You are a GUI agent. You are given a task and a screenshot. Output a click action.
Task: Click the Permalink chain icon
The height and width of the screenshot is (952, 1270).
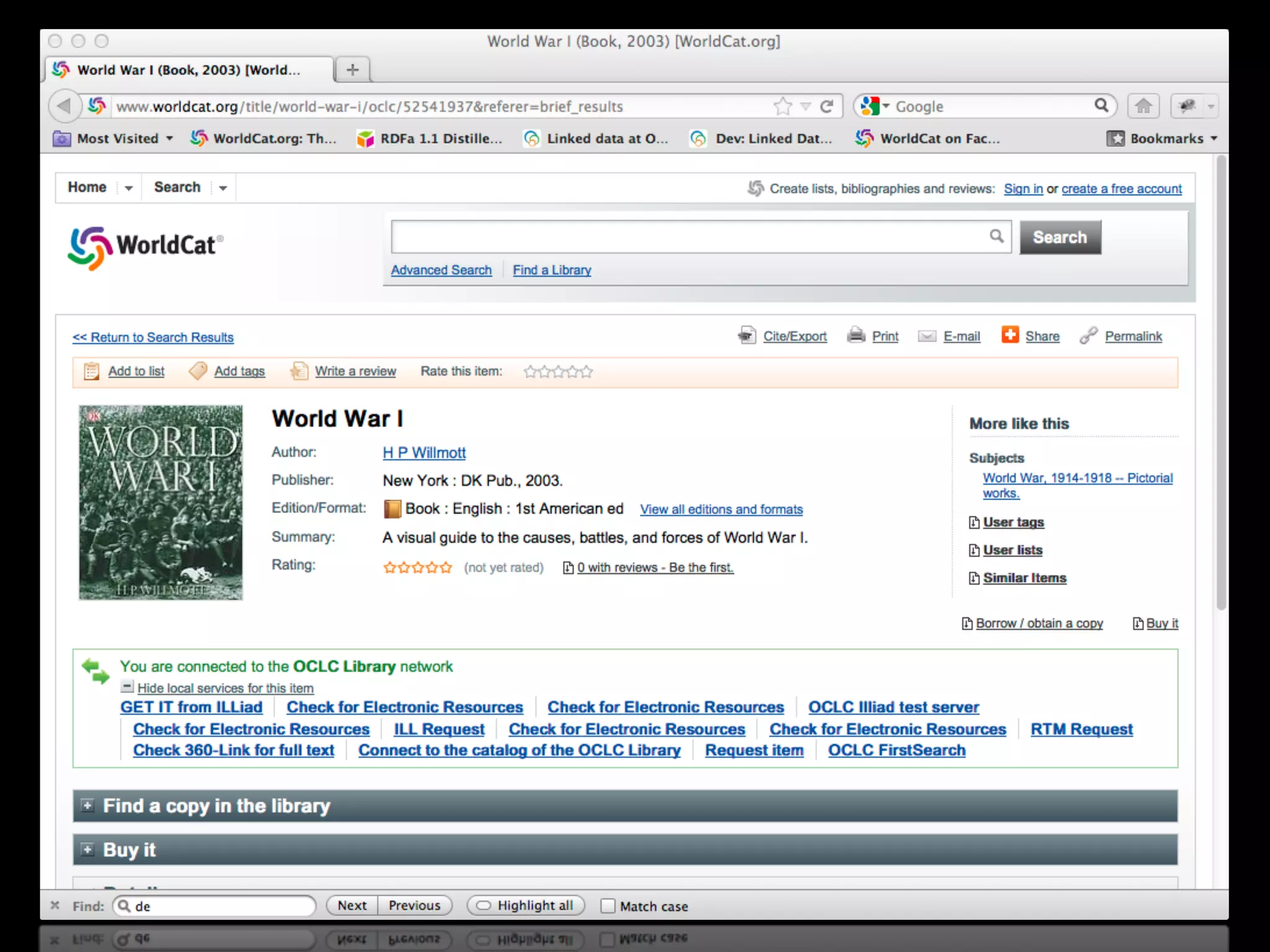point(1088,335)
